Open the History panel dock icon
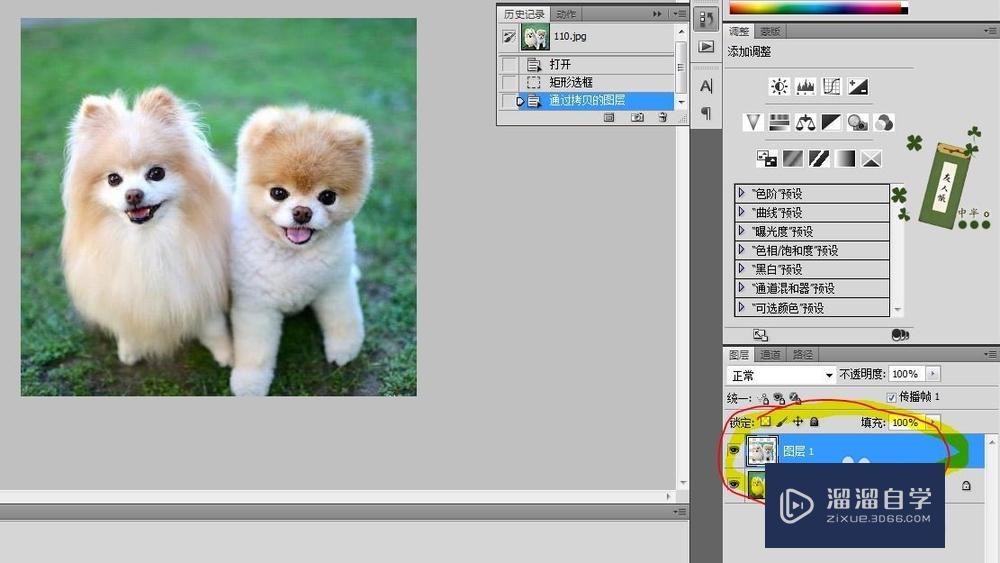1000x563 pixels. point(706,19)
